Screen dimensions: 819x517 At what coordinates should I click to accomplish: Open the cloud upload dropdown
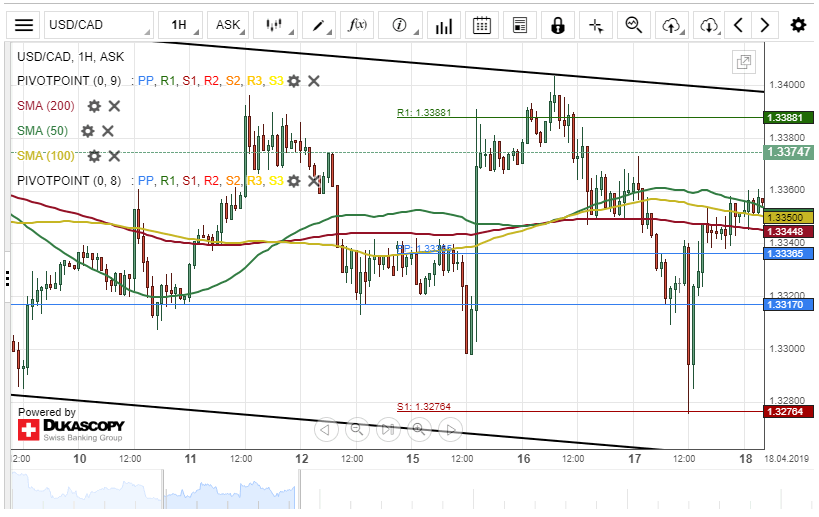(672, 25)
